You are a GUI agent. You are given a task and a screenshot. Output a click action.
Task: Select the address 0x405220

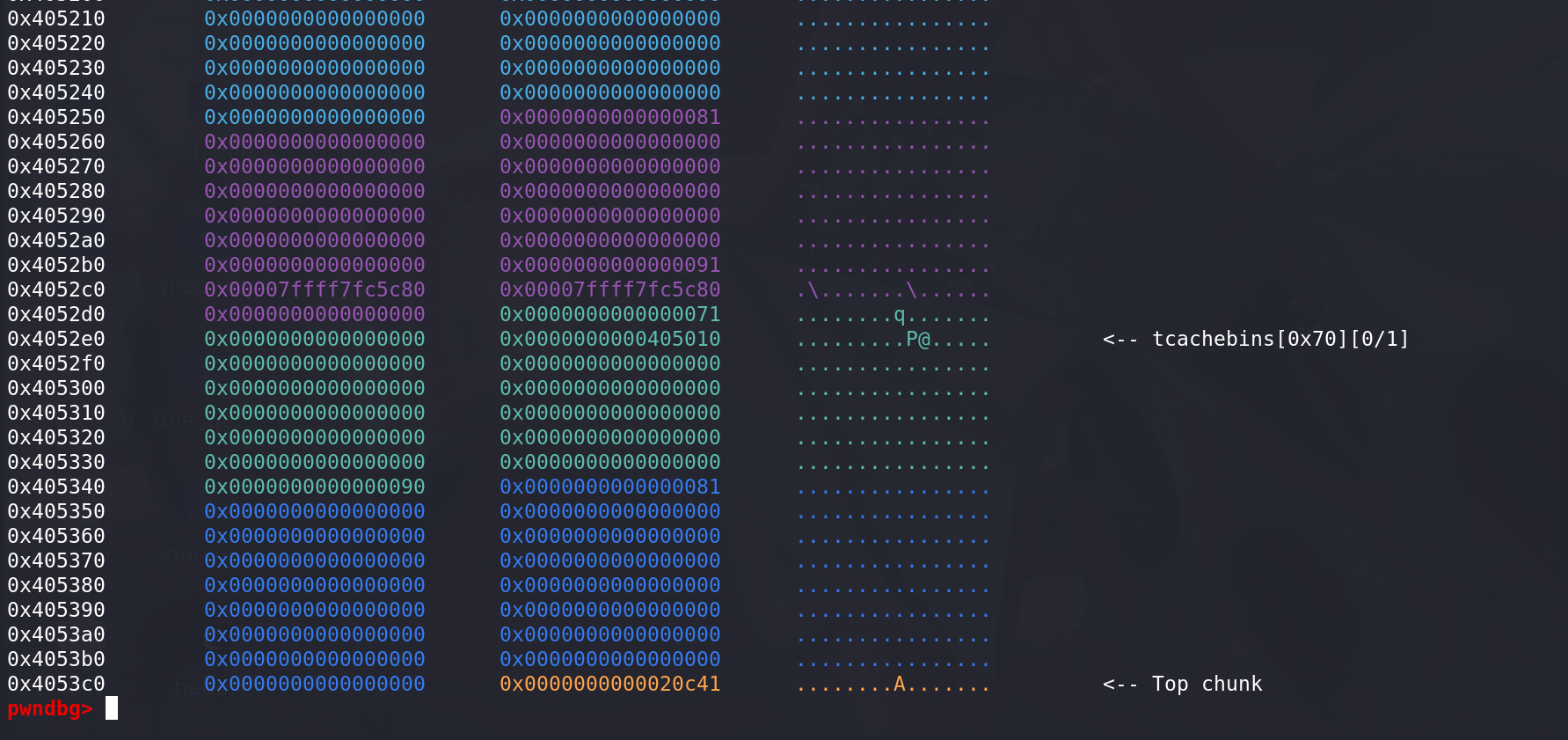coord(56,43)
